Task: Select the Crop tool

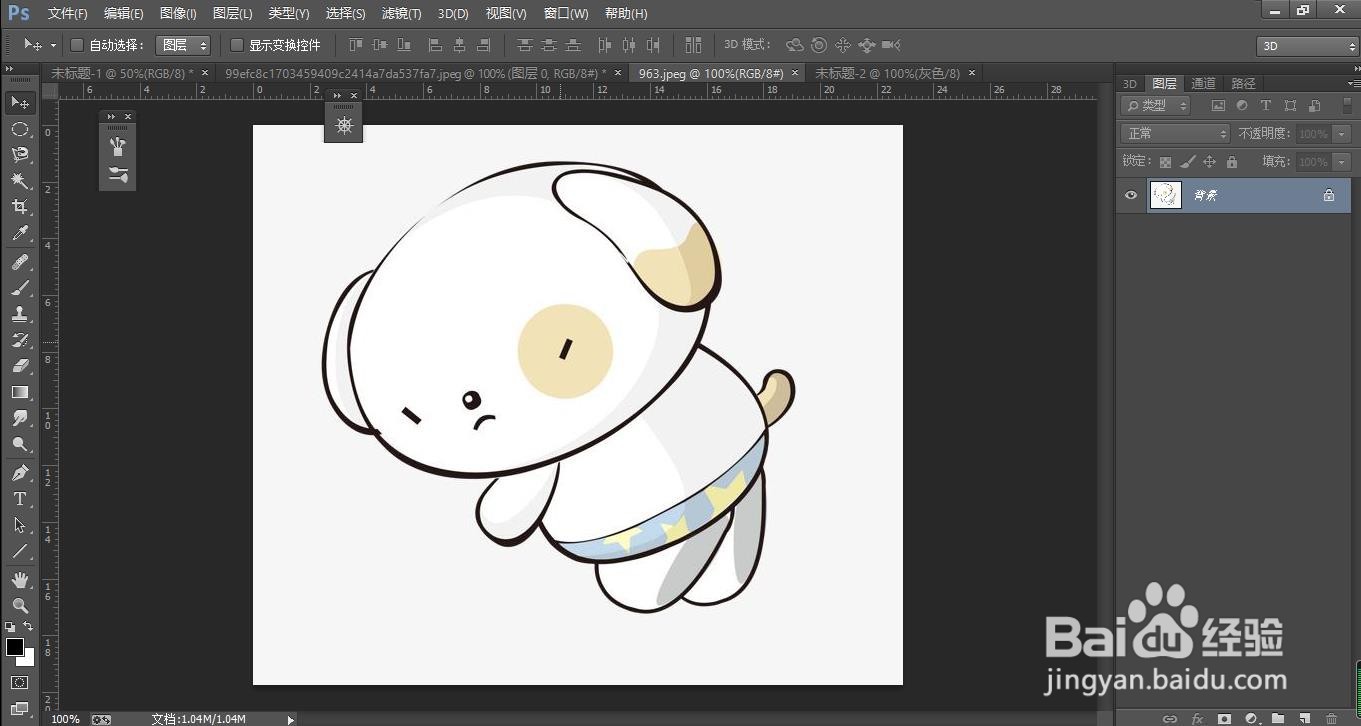Action: tap(19, 207)
